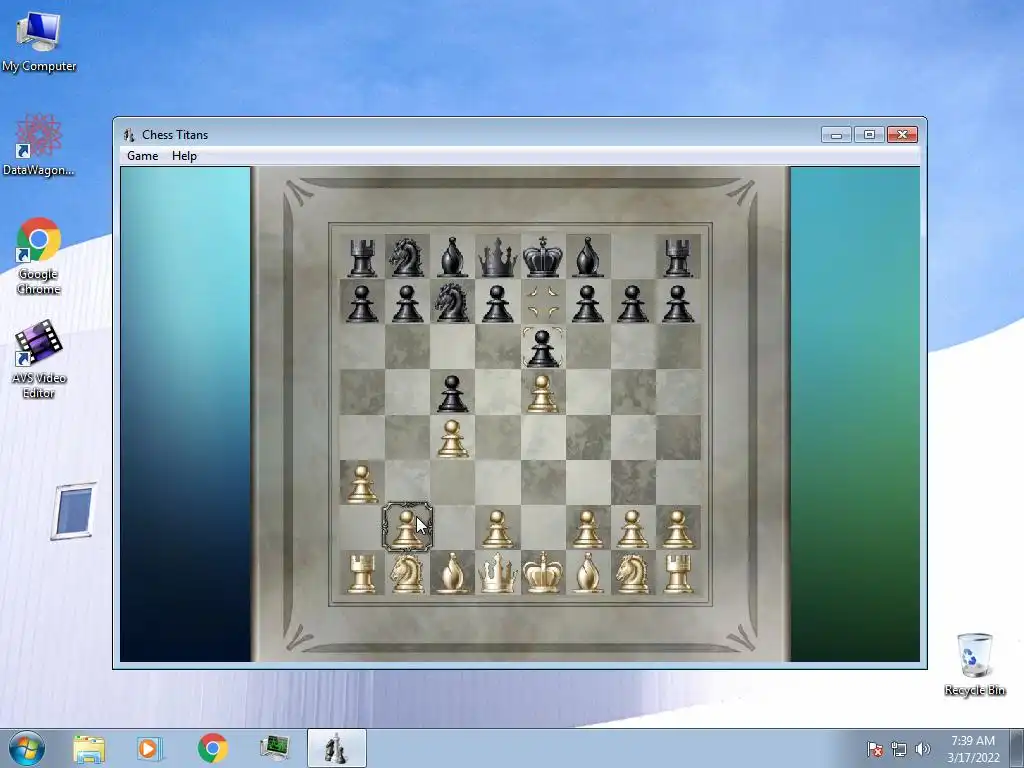Select the white pawn in front of the queen
The width and height of the screenshot is (1024, 768).
point(497,529)
